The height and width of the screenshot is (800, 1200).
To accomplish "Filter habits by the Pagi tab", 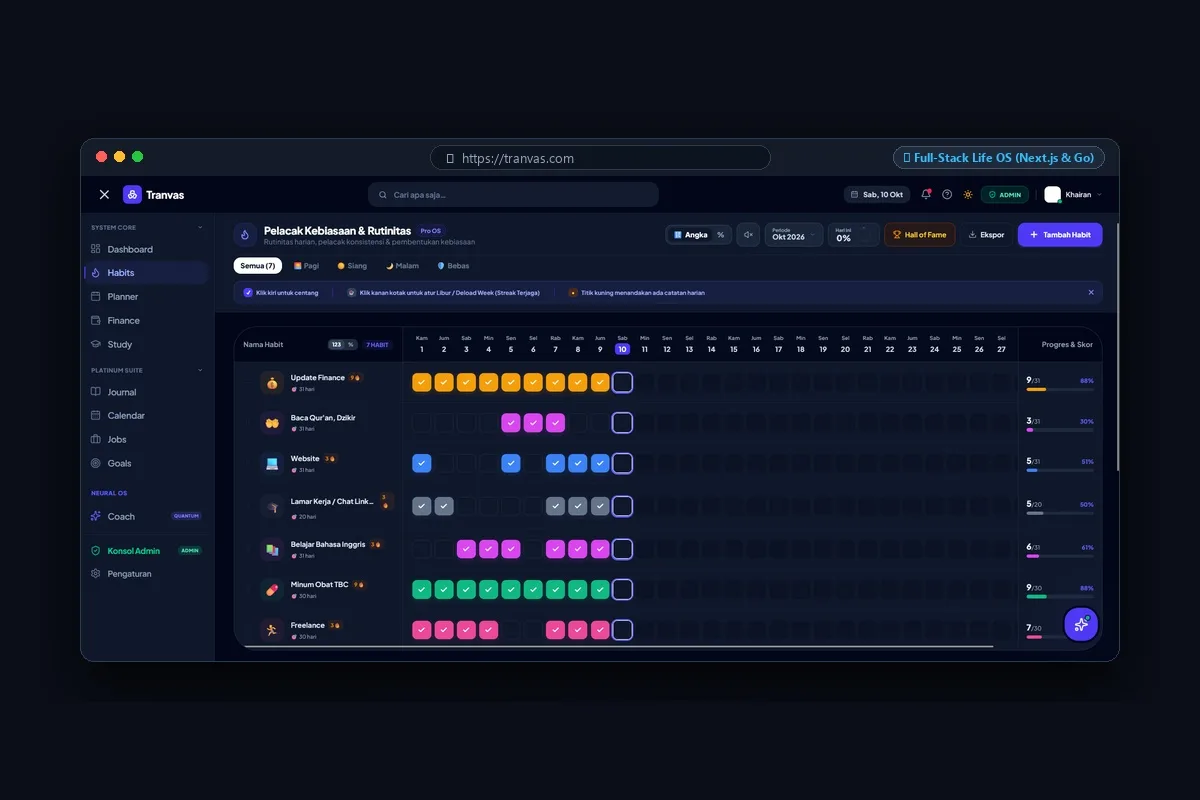I will point(307,266).
